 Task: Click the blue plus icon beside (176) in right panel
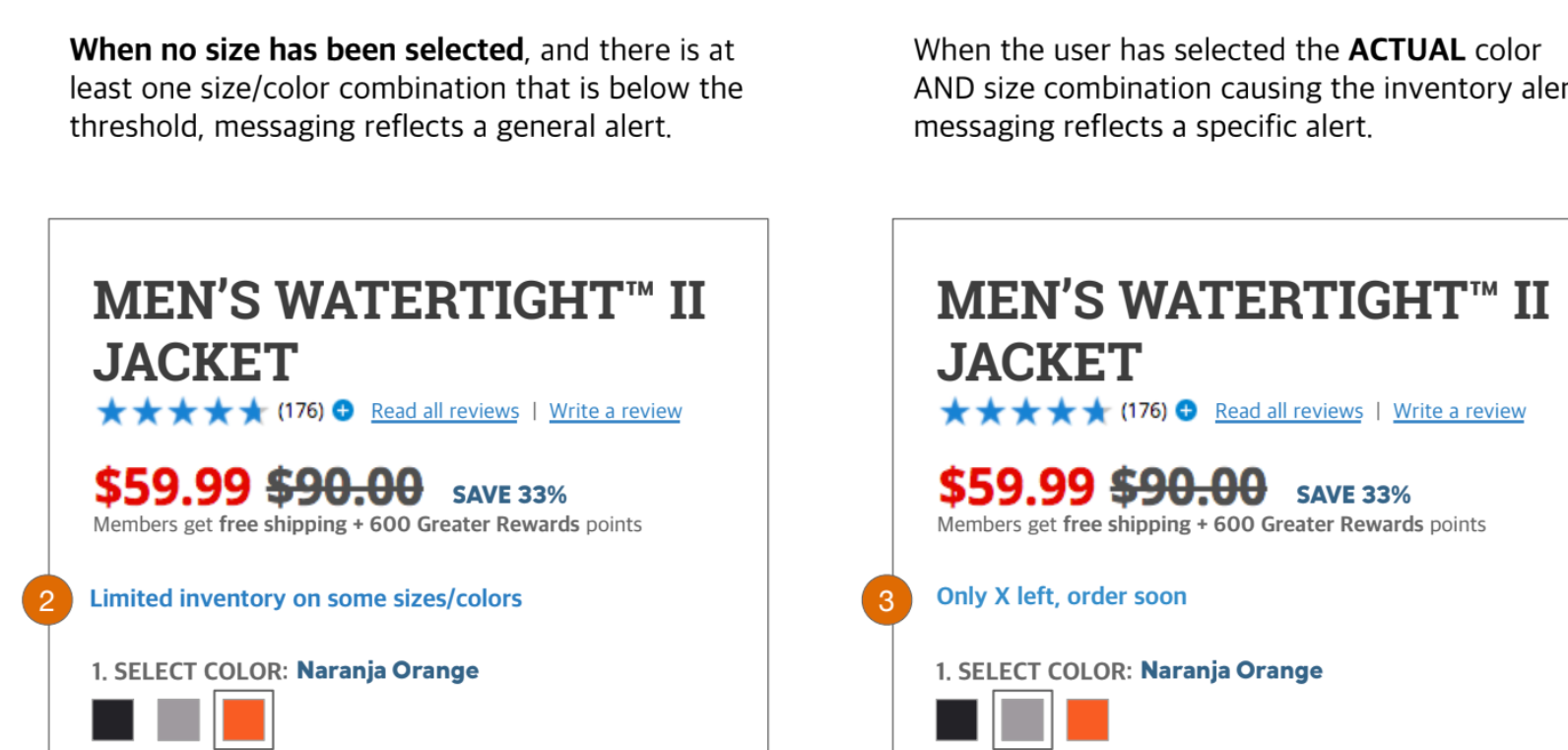[x=1187, y=410]
